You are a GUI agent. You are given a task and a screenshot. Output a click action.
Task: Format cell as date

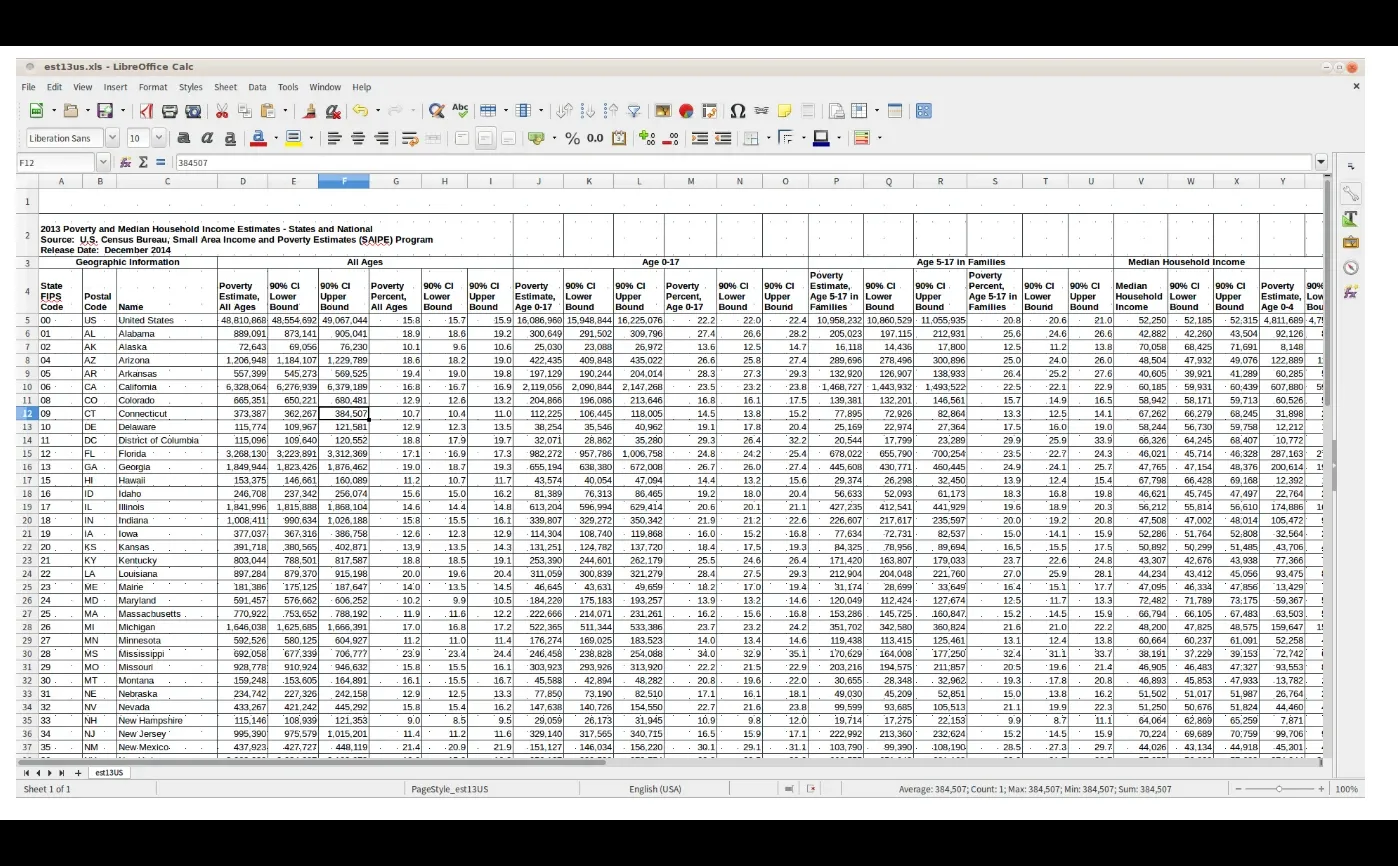point(619,138)
